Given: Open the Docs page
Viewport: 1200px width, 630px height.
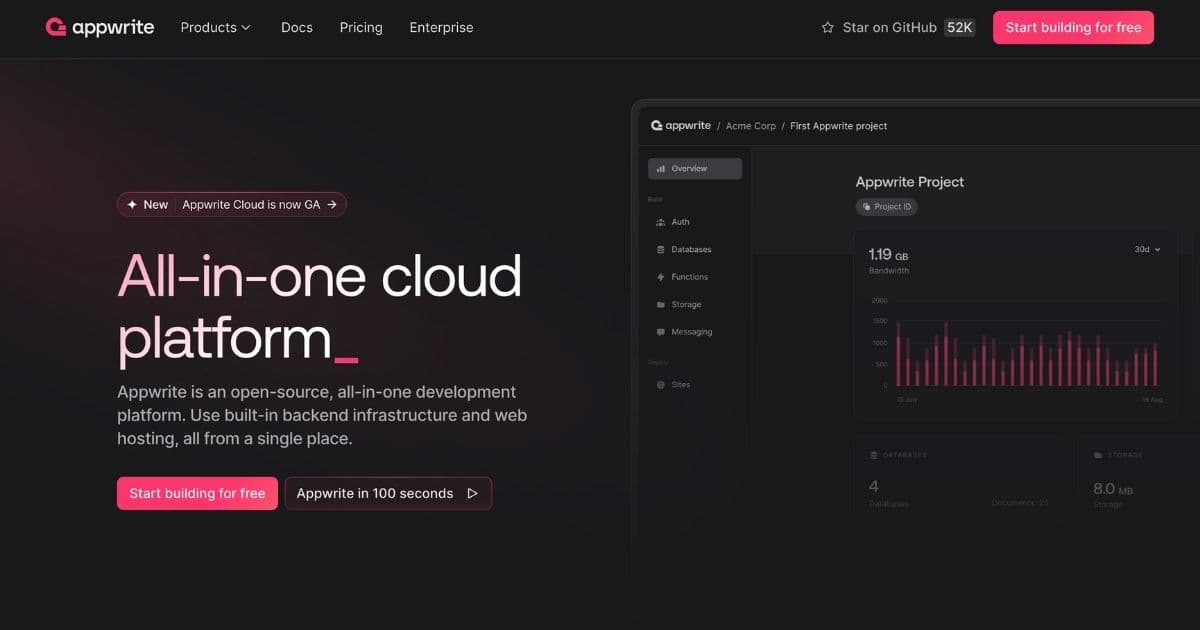Looking at the screenshot, I should point(296,27).
